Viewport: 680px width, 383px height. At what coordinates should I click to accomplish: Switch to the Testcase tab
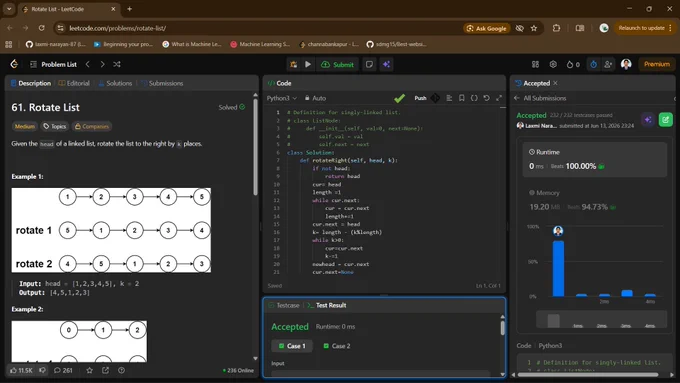click(284, 305)
